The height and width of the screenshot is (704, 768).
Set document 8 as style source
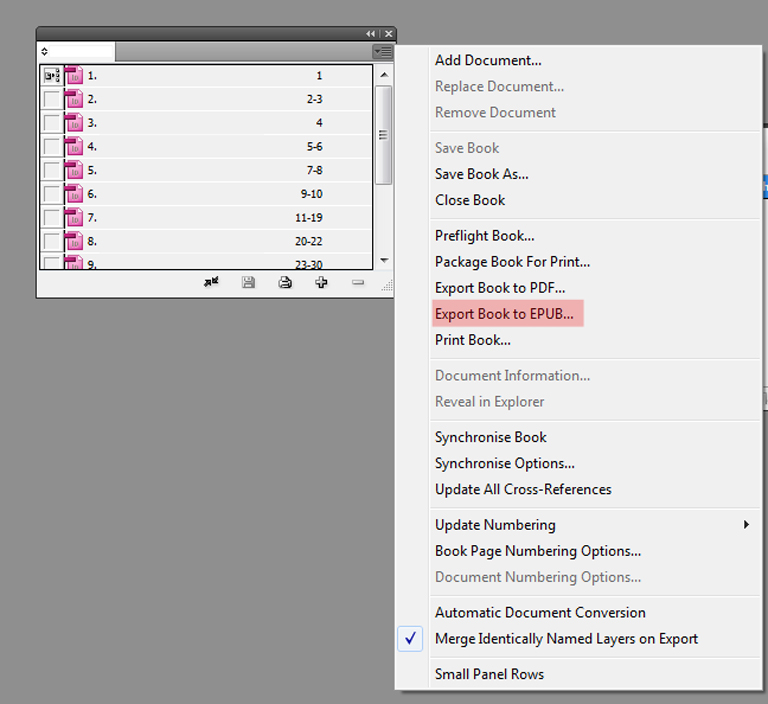click(x=52, y=241)
